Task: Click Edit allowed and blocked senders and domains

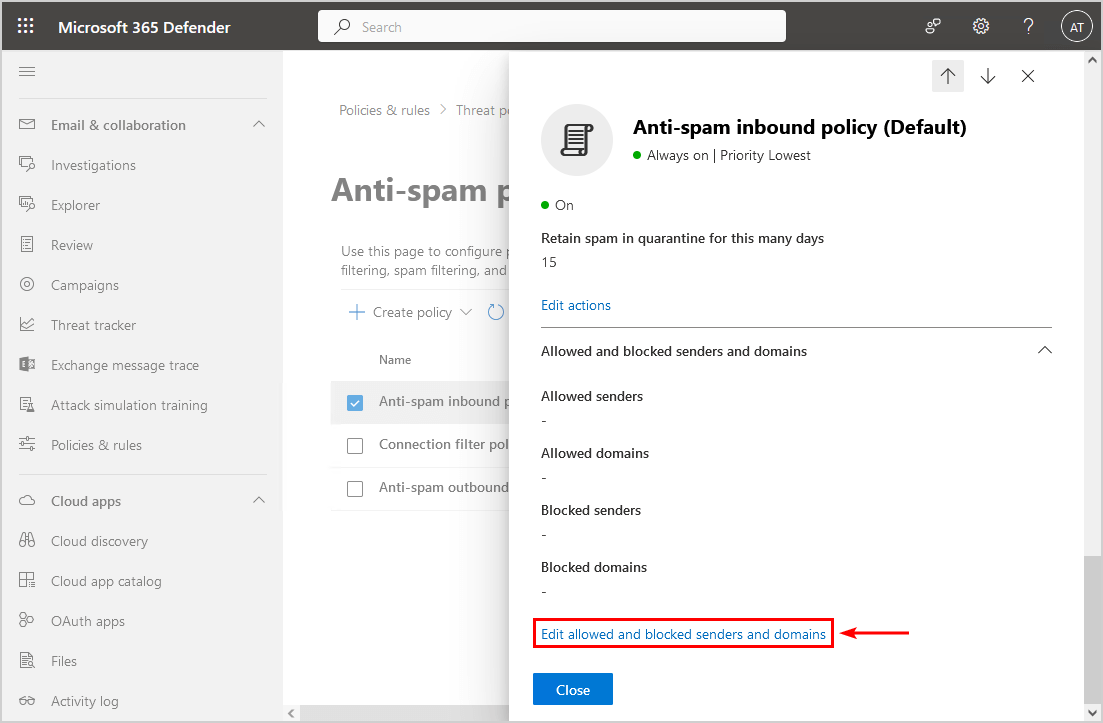Action: coord(683,633)
